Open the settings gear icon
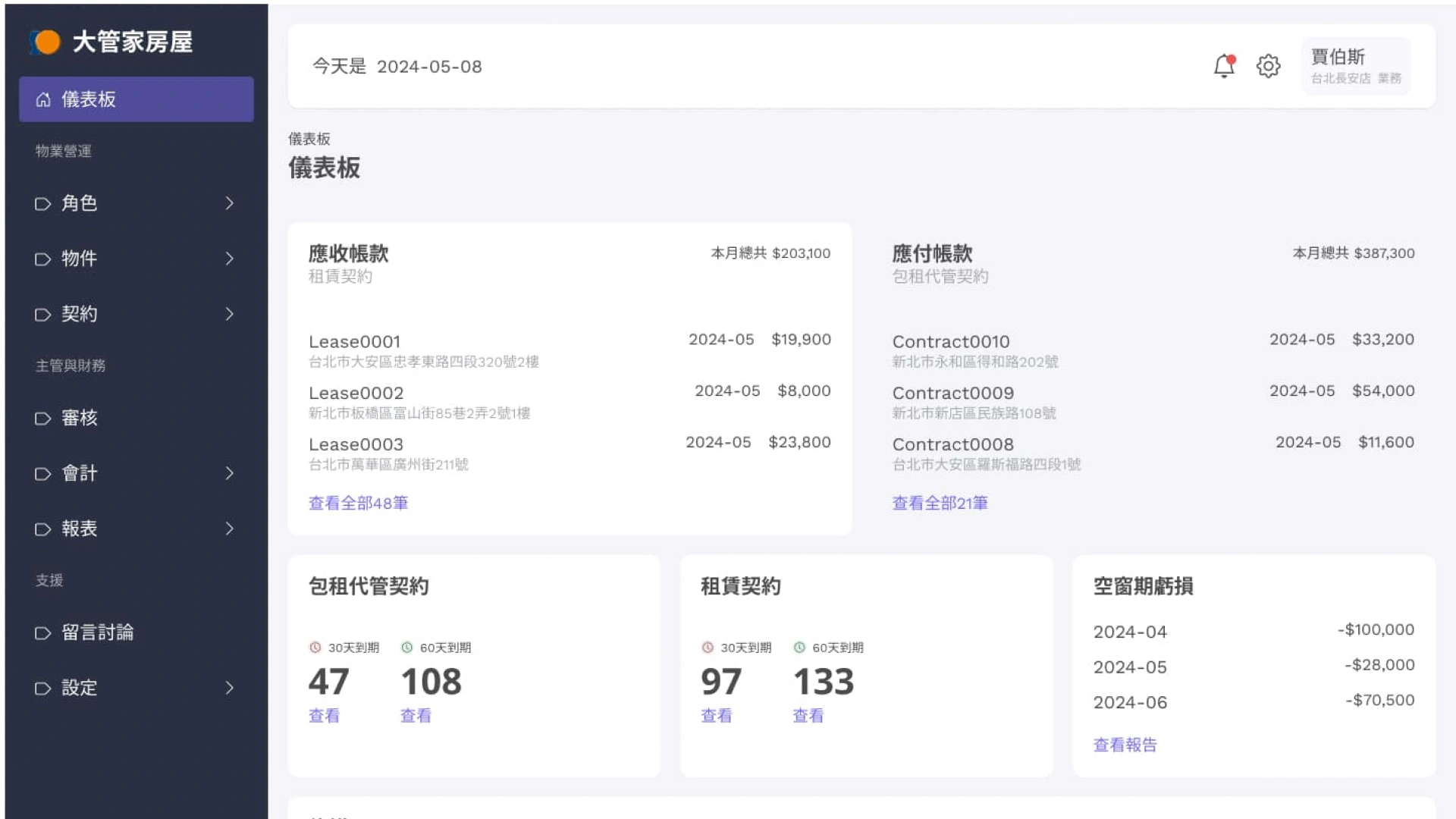 pos(1268,66)
